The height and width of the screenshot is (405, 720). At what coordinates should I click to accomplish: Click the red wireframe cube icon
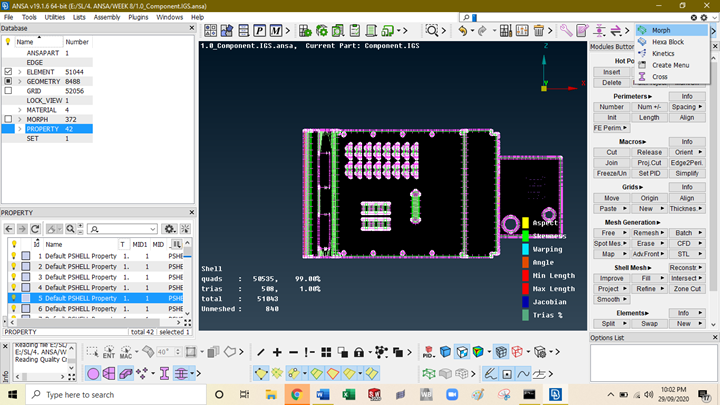[x=517, y=352]
